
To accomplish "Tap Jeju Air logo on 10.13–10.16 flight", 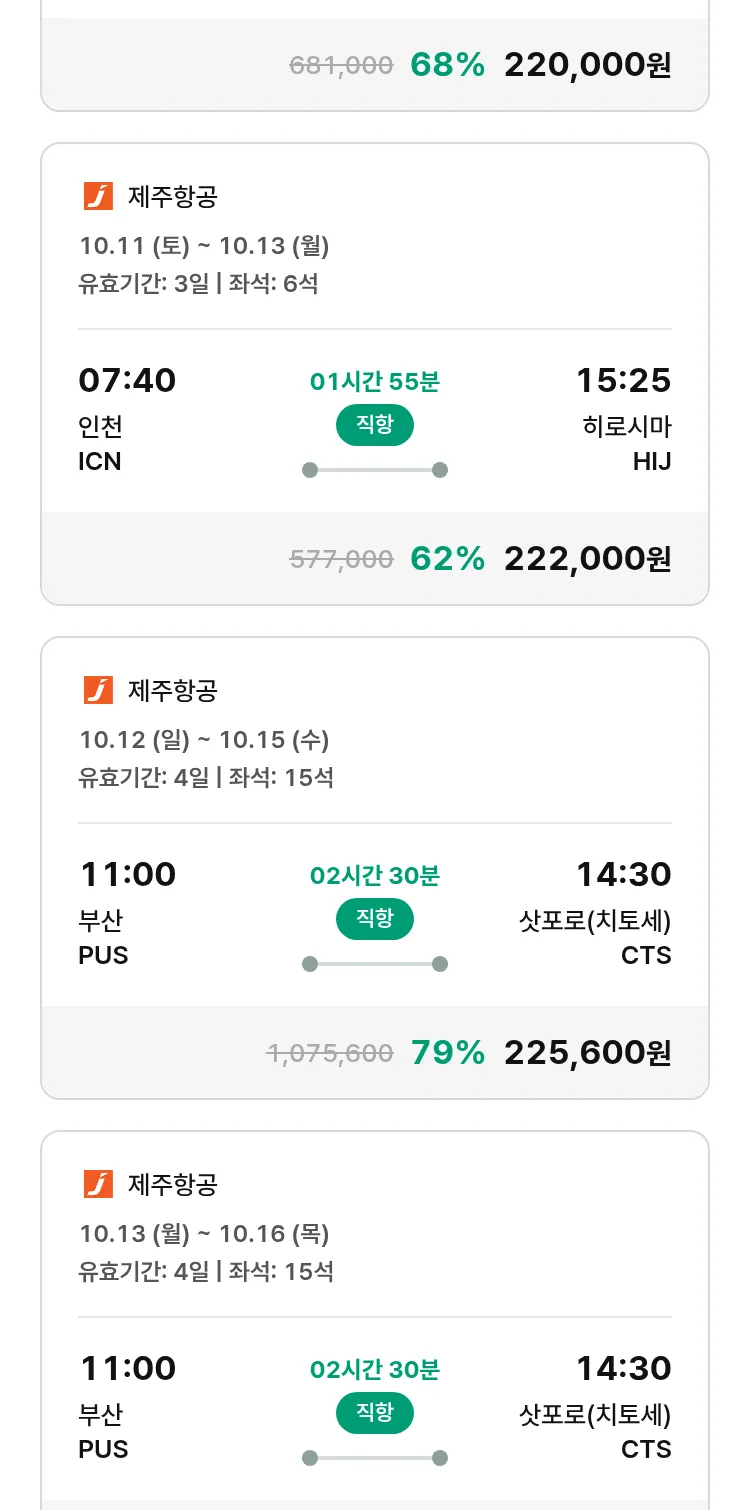I will coord(98,1184).
